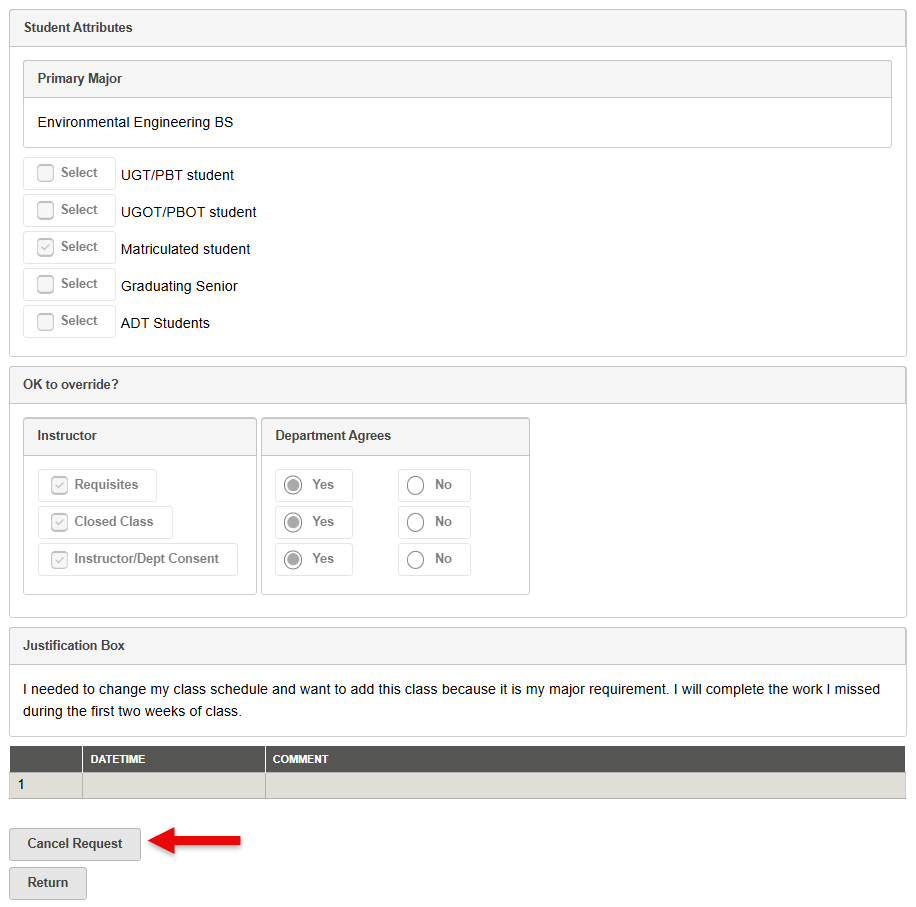Click the Environmental Engineering BS major entry
Viewport: 916px width, 907px height.
(x=134, y=121)
